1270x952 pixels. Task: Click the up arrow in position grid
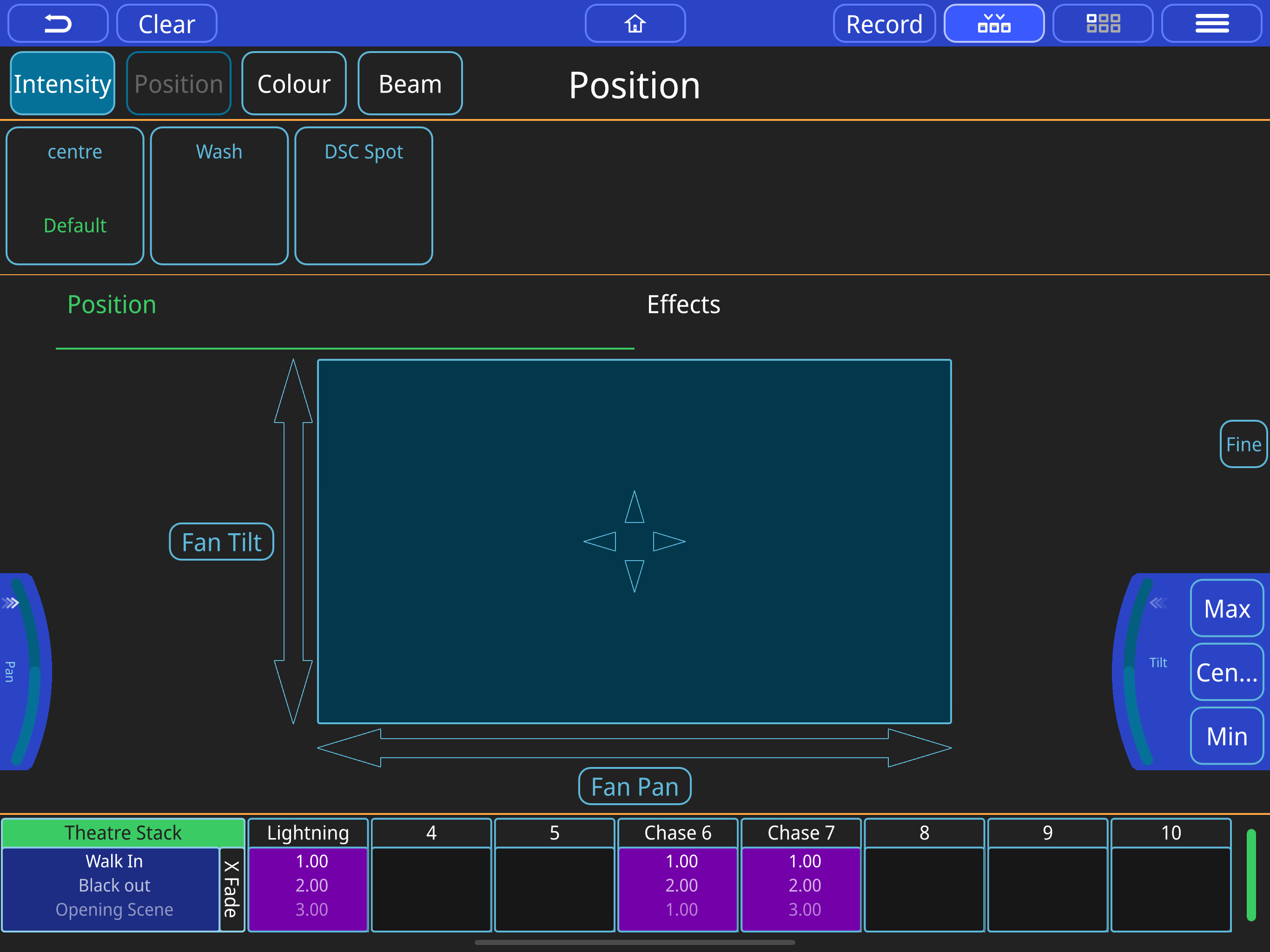pos(635,507)
